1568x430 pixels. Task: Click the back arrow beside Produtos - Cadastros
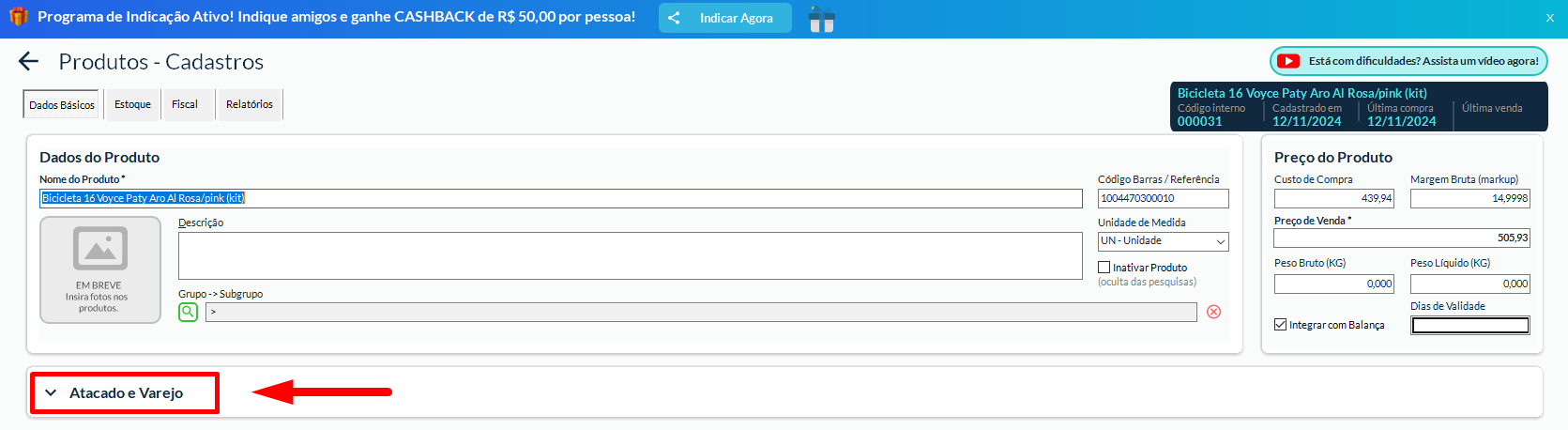29,62
